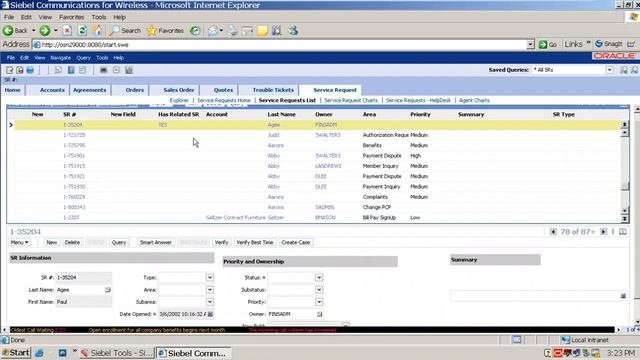The image size is (640, 360).
Task: Click save-query icon beside Saved Queries
Action: (624, 70)
